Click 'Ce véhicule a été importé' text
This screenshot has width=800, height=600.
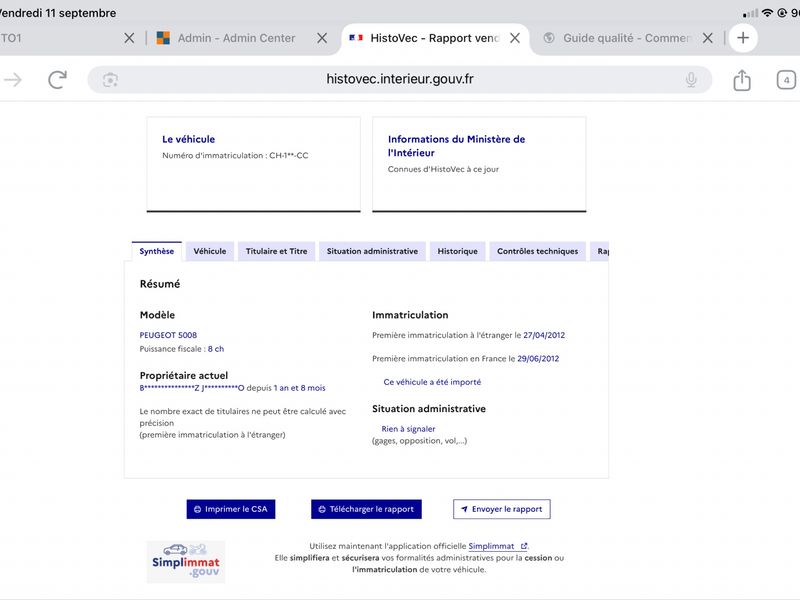tap(432, 382)
